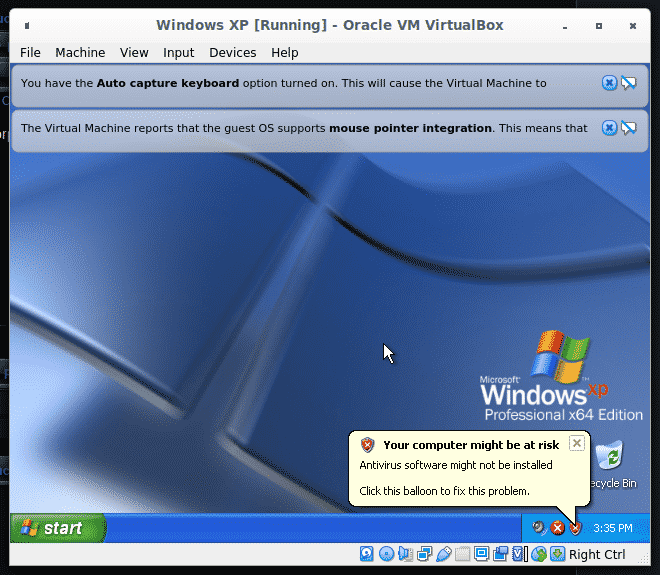Click the 3:35 PM taskbar clock
Screen dimensions: 660x575
[613, 528]
